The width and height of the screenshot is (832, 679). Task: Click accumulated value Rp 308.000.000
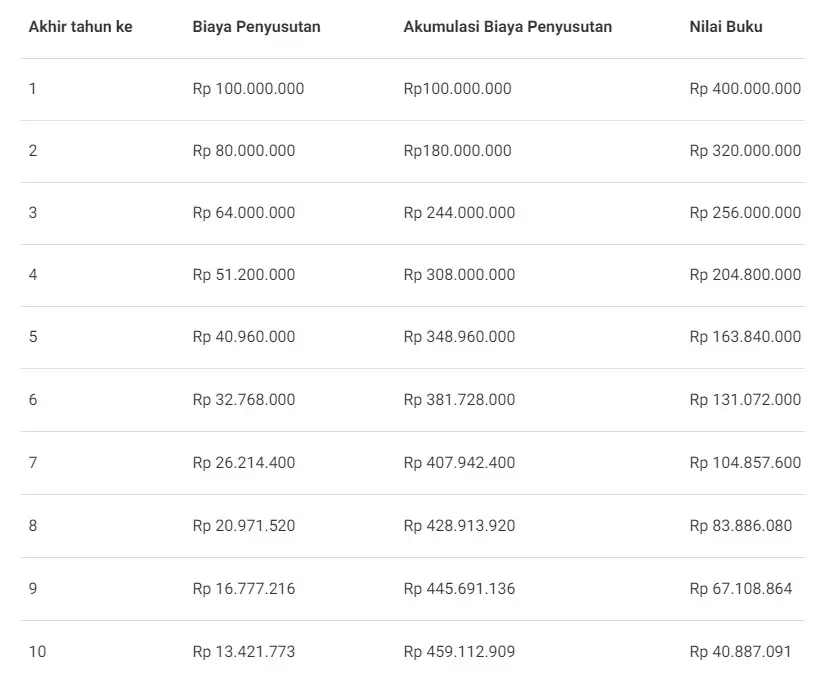pos(459,275)
